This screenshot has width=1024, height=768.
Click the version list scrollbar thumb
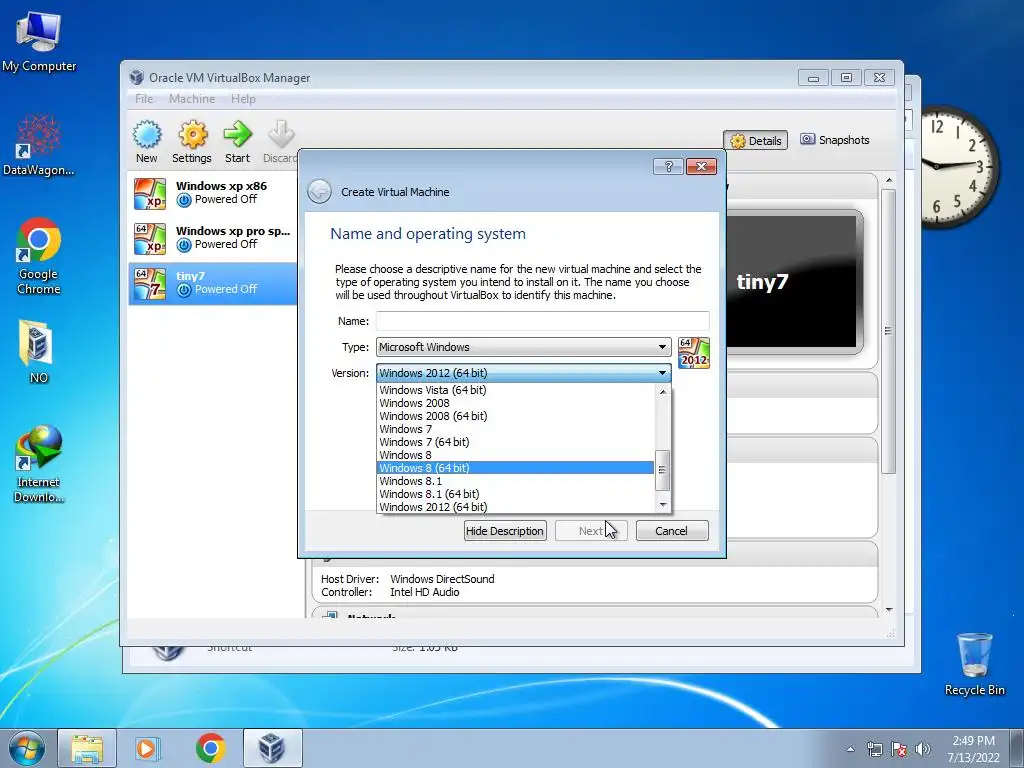pos(662,470)
